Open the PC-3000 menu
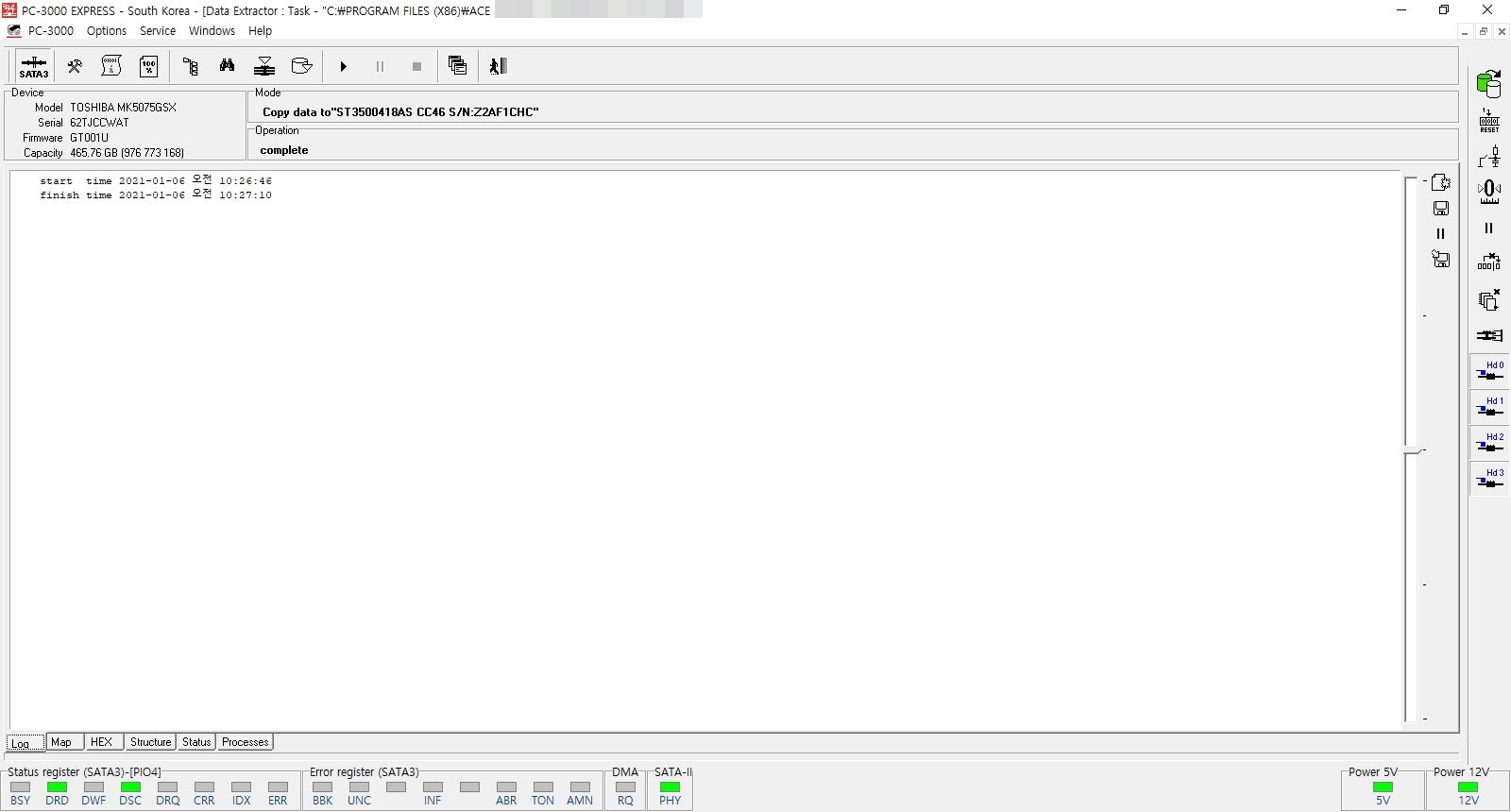The image size is (1511, 812). pyautogui.click(x=50, y=31)
